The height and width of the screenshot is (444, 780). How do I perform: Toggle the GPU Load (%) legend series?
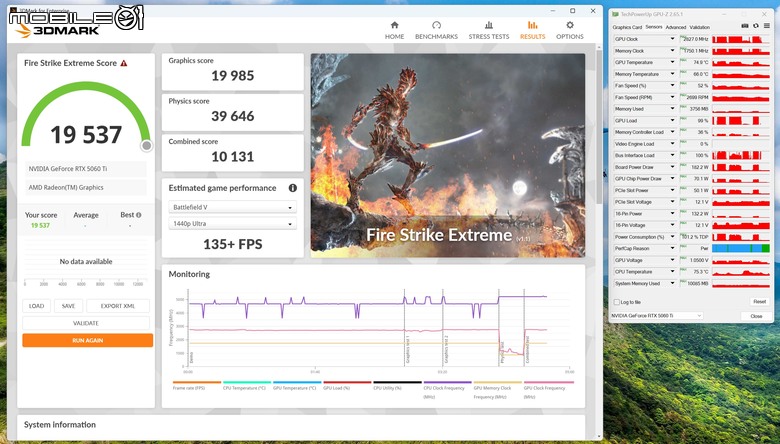[x=347, y=385]
